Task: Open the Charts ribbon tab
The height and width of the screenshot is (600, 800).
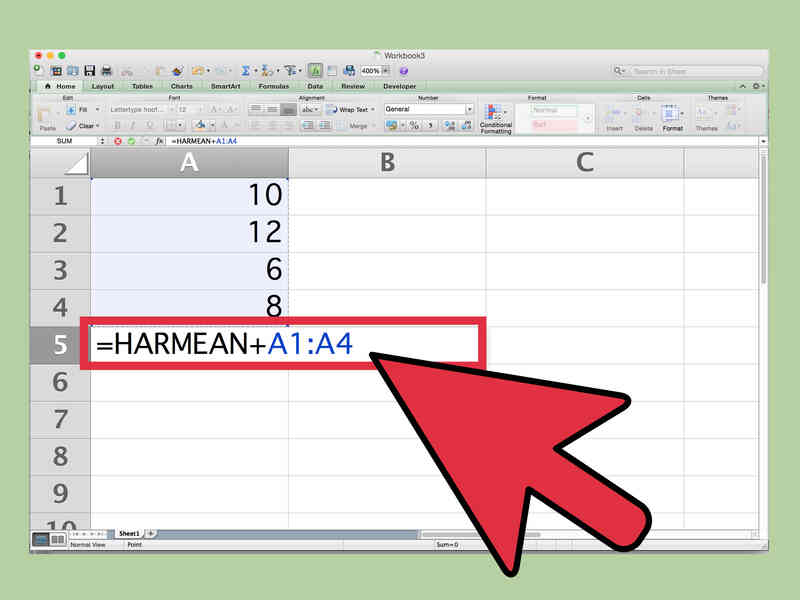Action: (x=182, y=86)
